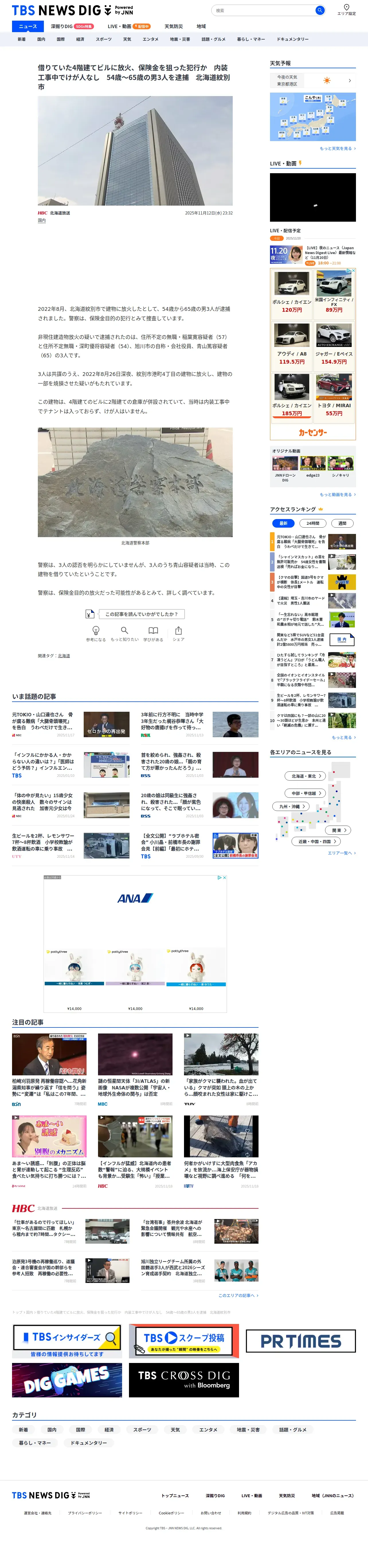Select スポーツ in the sub navigation
The image size is (368, 1568).
[103, 39]
